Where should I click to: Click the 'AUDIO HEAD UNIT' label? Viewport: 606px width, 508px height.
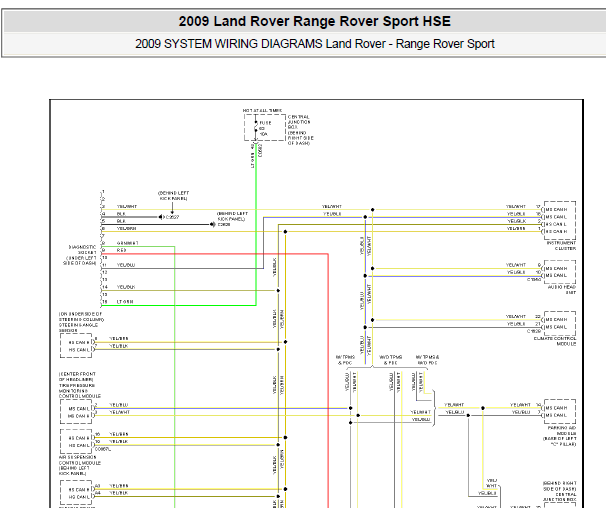[x=562, y=290]
